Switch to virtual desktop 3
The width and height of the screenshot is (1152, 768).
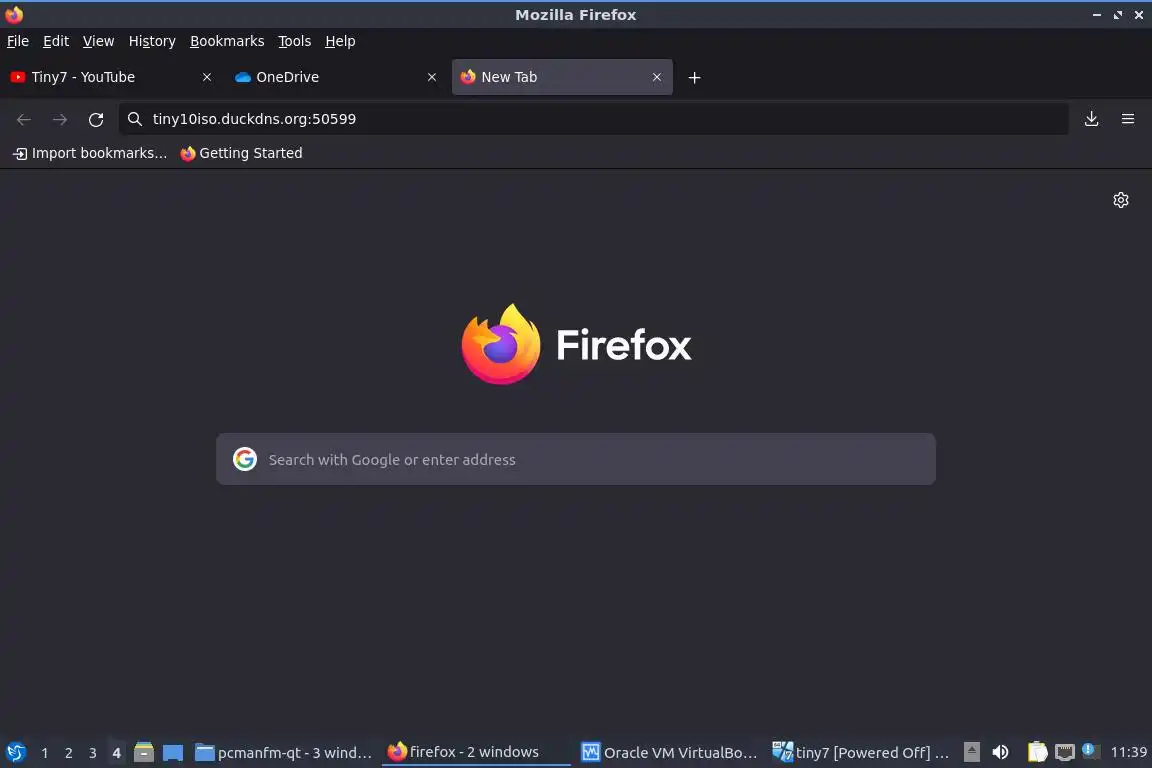click(93, 753)
